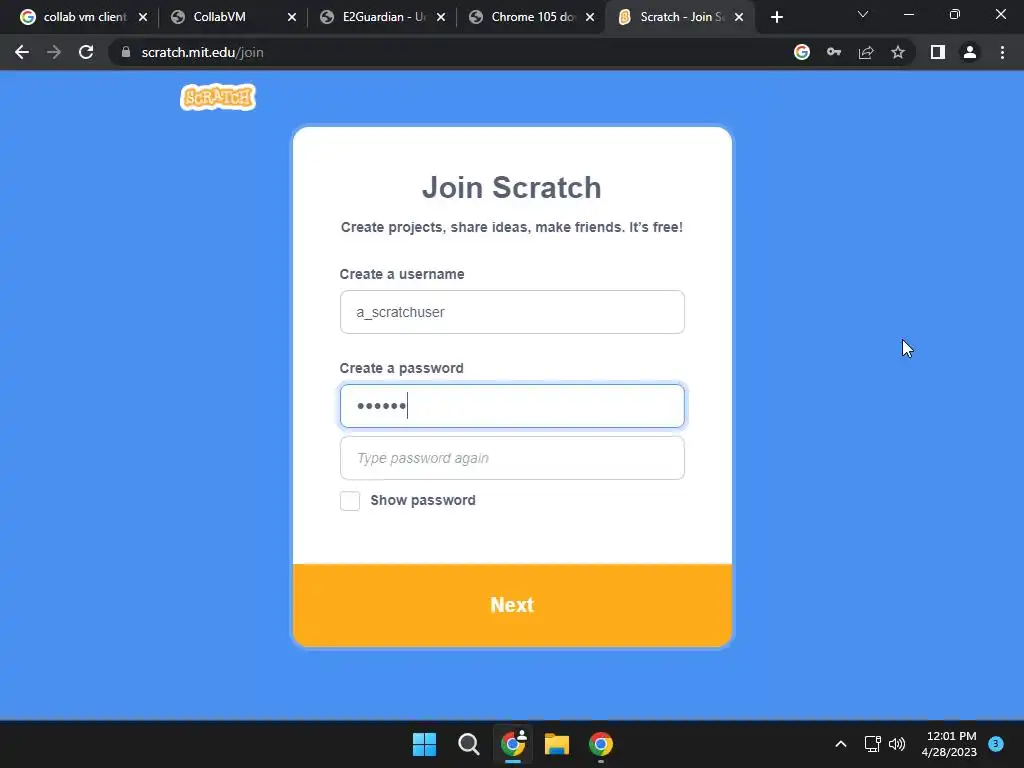This screenshot has height=768, width=1024.
Task: Enable the Show password checkbox
Action: click(350, 501)
